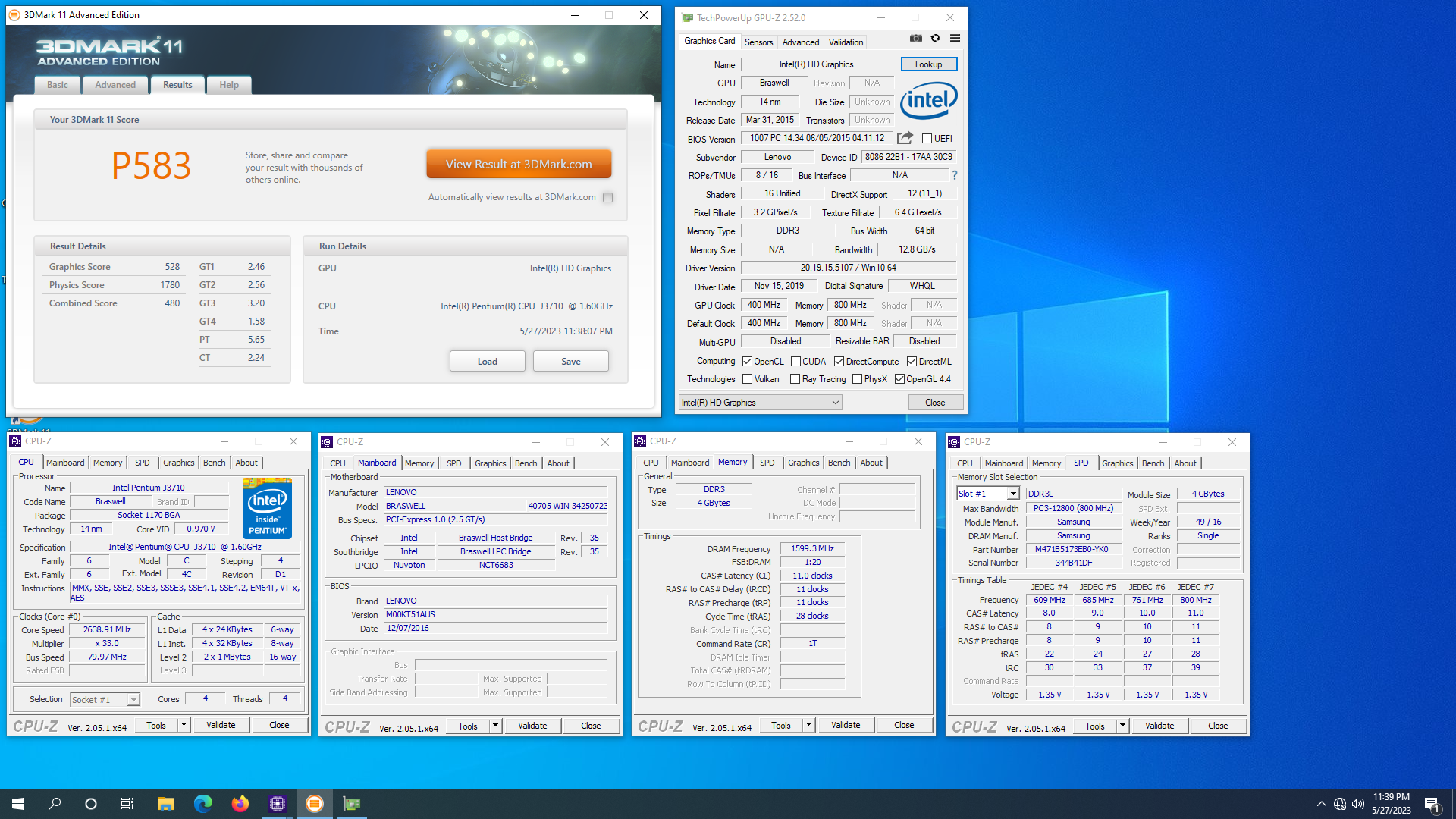1456x819 pixels.
Task: Click Core Speed value 2638.91 MHz
Action: 107,629
